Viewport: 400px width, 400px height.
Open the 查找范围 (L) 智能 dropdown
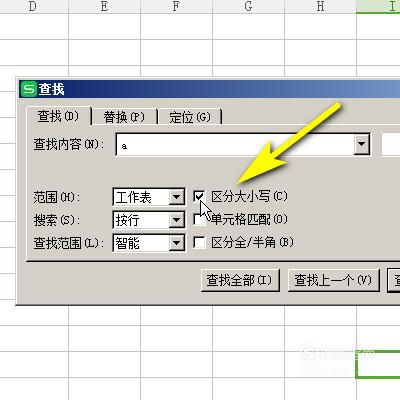(149, 243)
